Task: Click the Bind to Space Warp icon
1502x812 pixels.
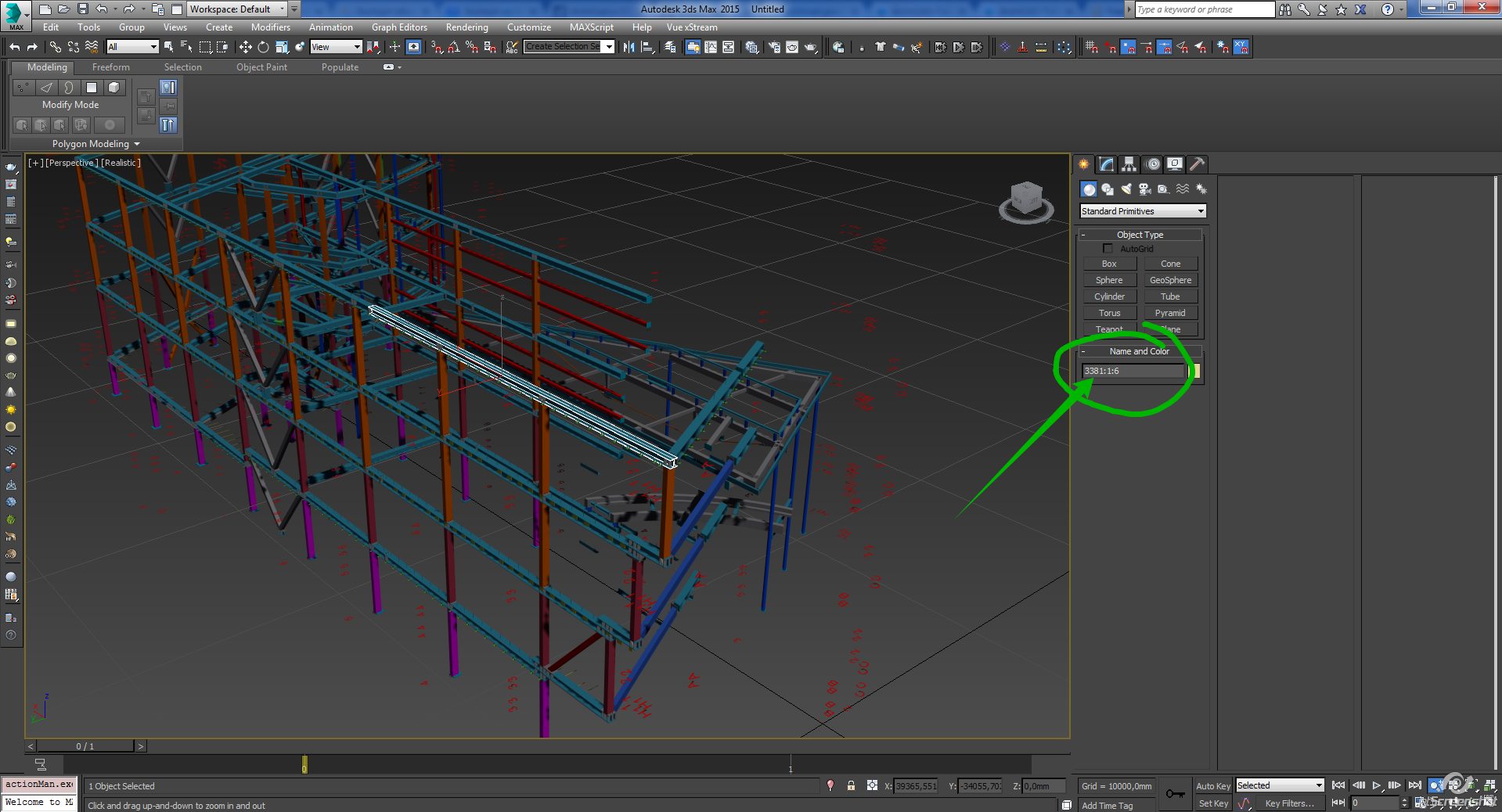Action: [x=92, y=47]
